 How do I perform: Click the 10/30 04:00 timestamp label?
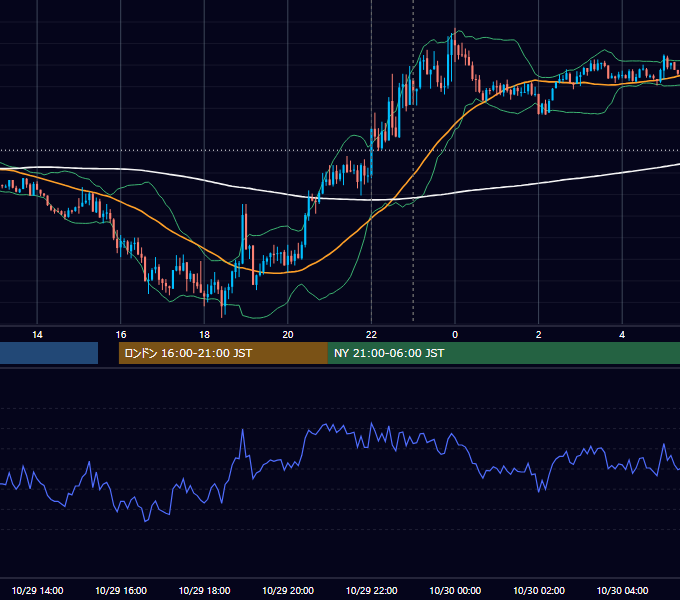pos(622,591)
